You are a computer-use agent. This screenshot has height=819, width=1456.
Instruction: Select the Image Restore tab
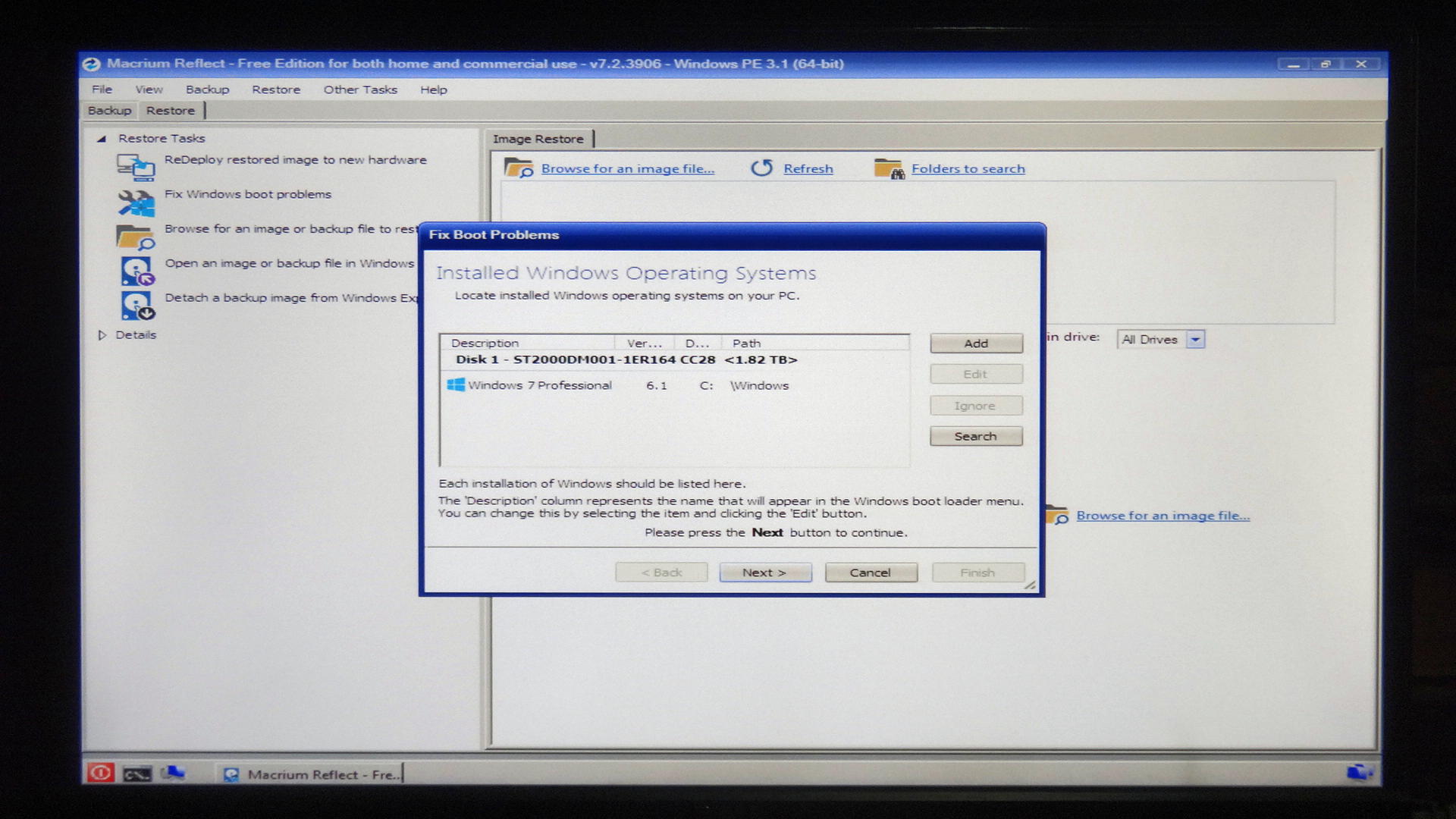(x=538, y=139)
